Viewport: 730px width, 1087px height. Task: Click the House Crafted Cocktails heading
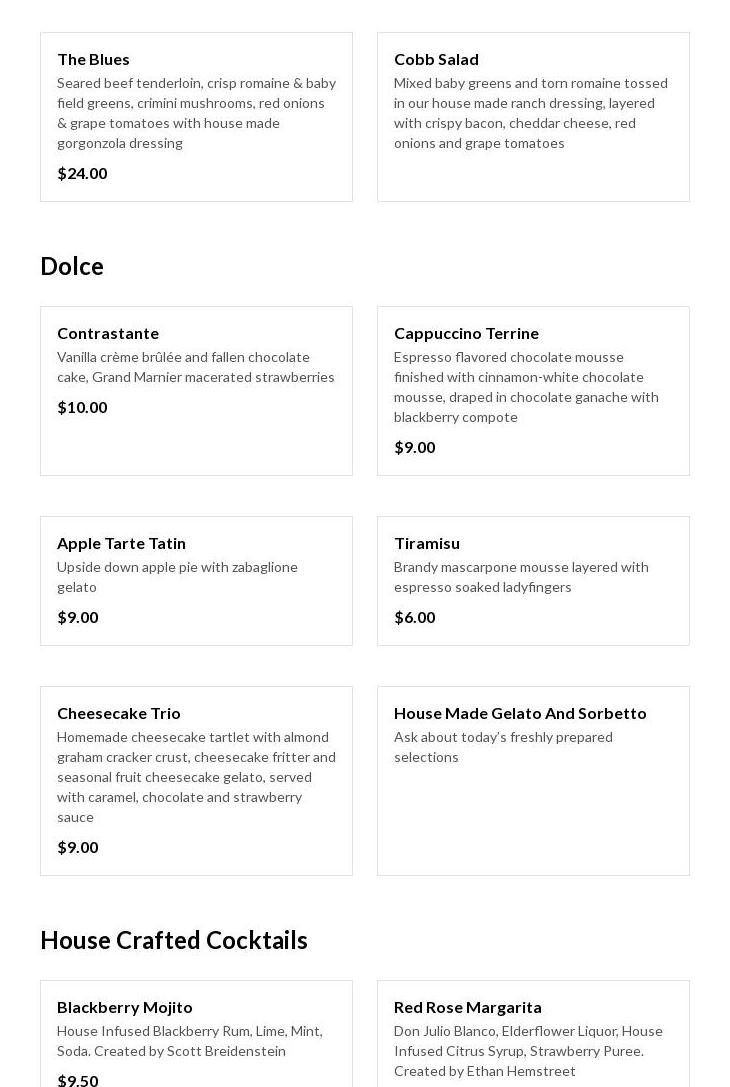pyautogui.click(x=174, y=940)
